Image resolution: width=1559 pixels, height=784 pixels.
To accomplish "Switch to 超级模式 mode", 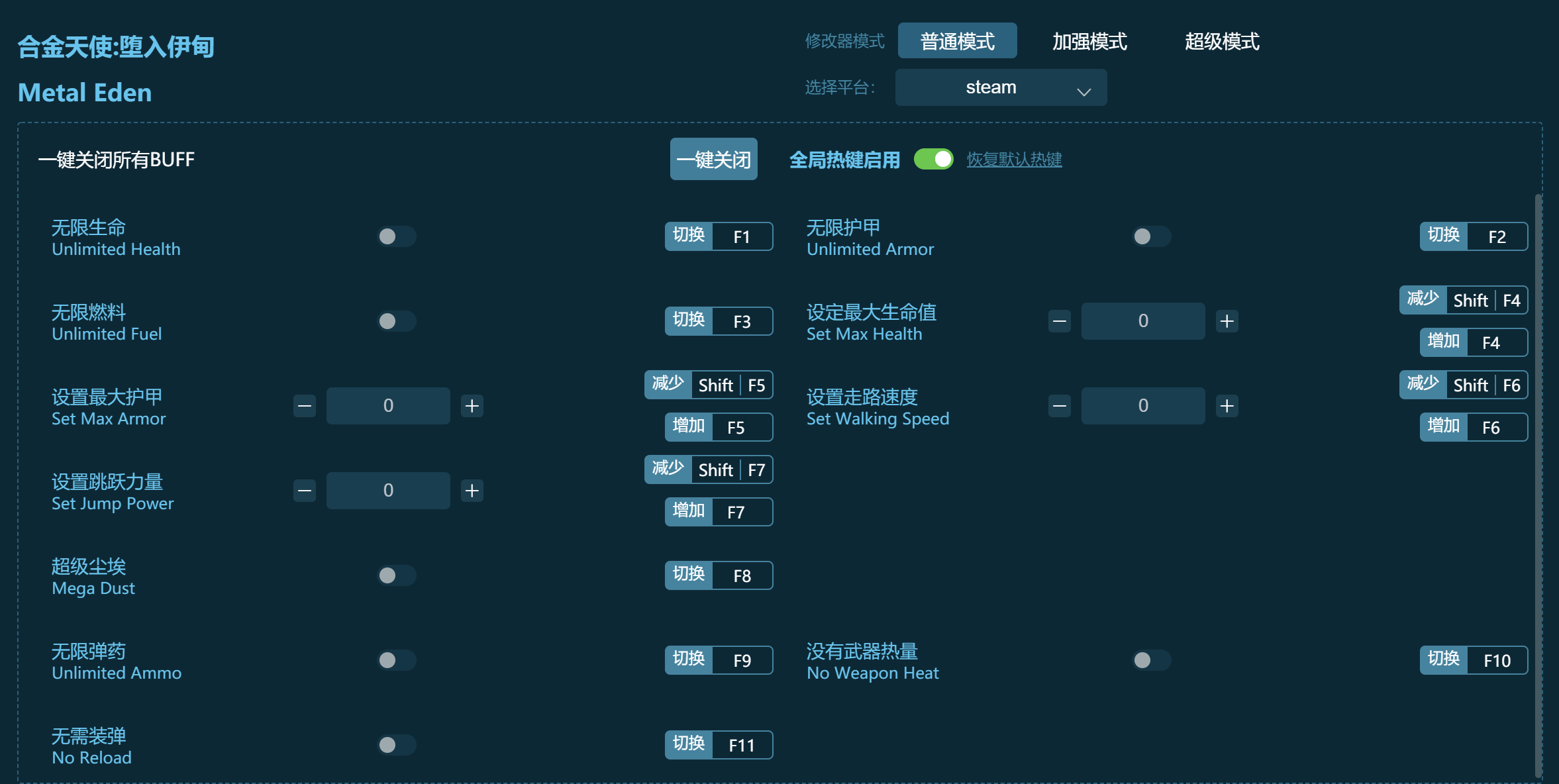I will (1223, 40).
